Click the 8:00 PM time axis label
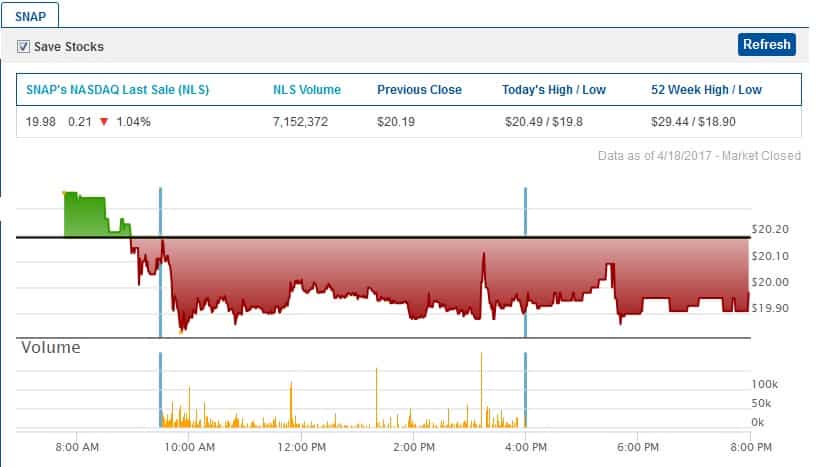This screenshot has height=467, width=819. pos(751,447)
